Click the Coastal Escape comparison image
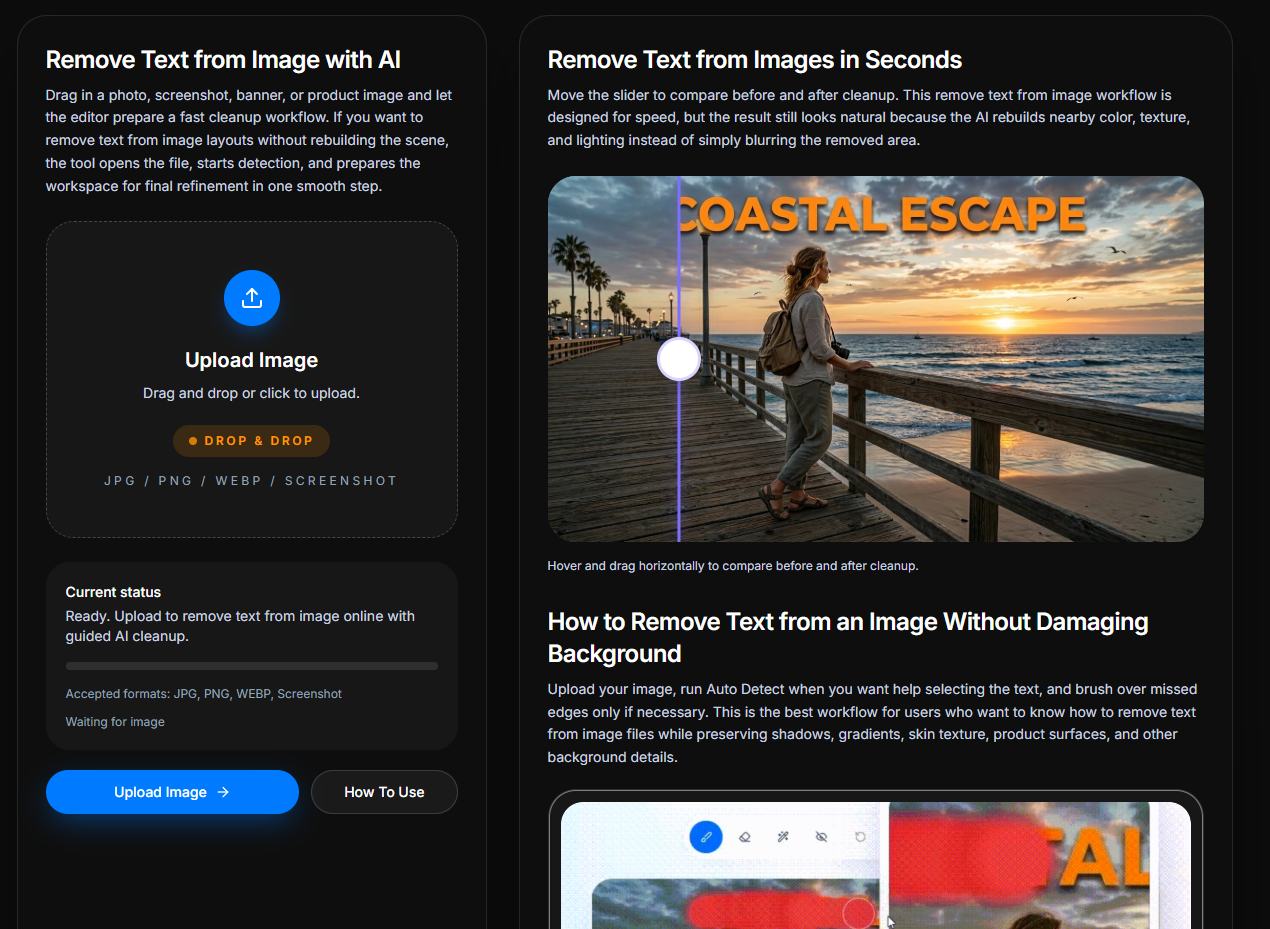The height and width of the screenshot is (929, 1270). click(875, 359)
